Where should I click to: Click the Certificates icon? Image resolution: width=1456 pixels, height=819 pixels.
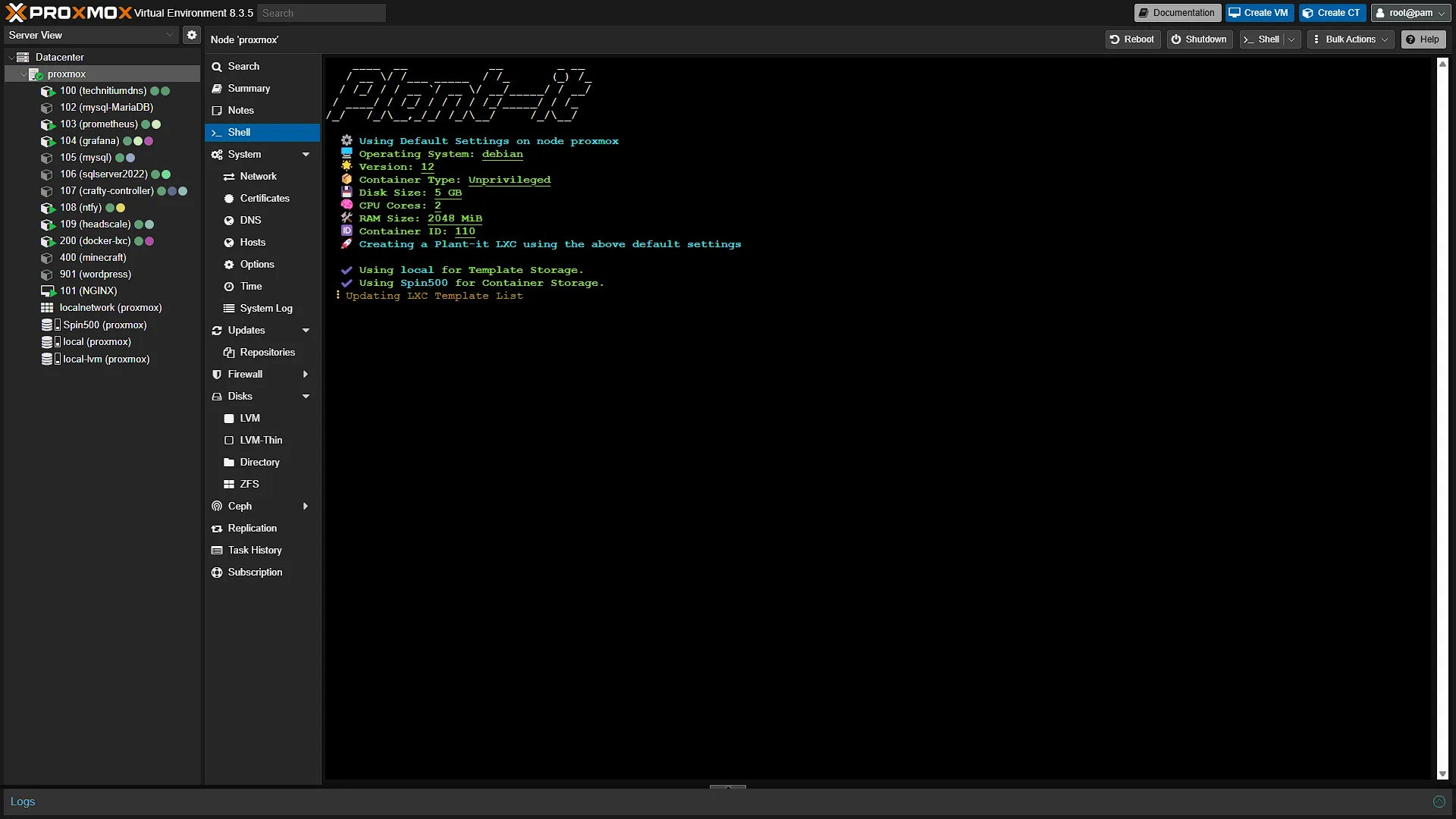pyautogui.click(x=229, y=199)
